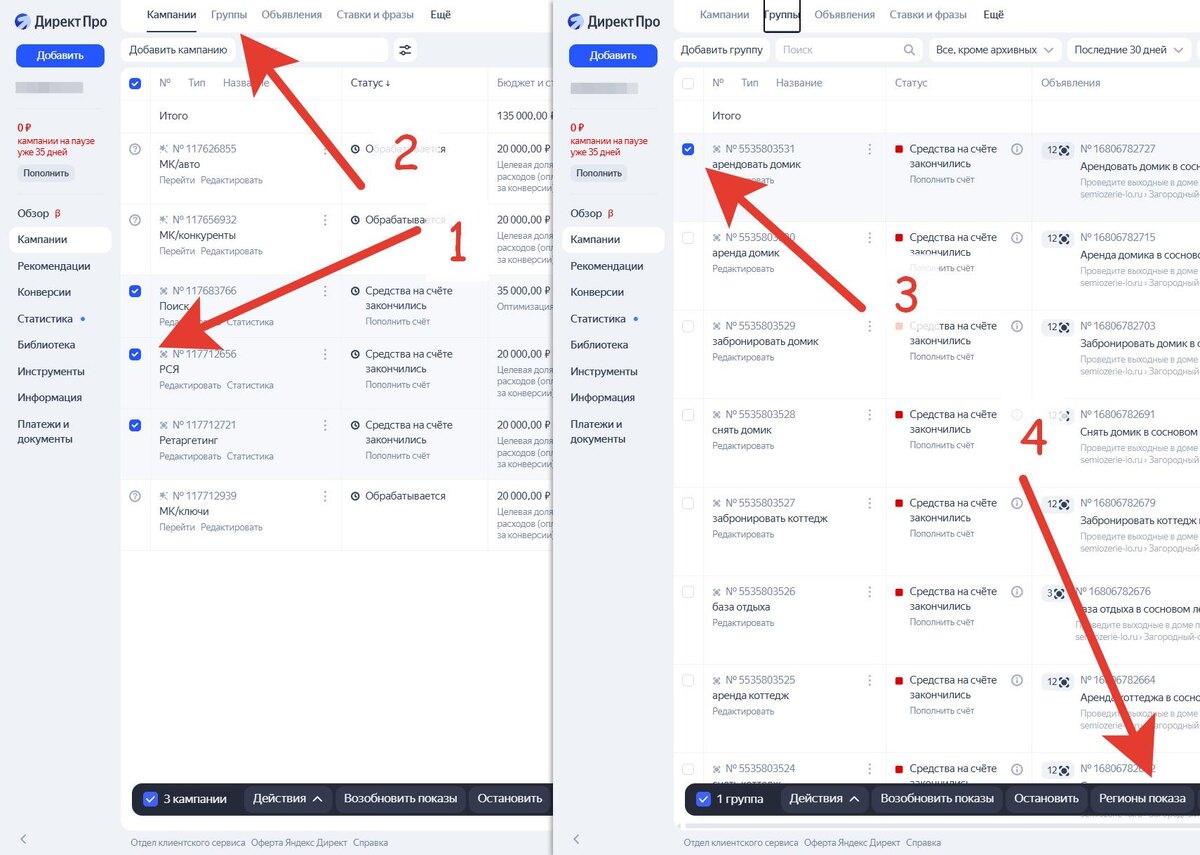This screenshot has width=1200, height=855.
Task: Open the Последние 30 дней period dropdown
Action: (1129, 49)
